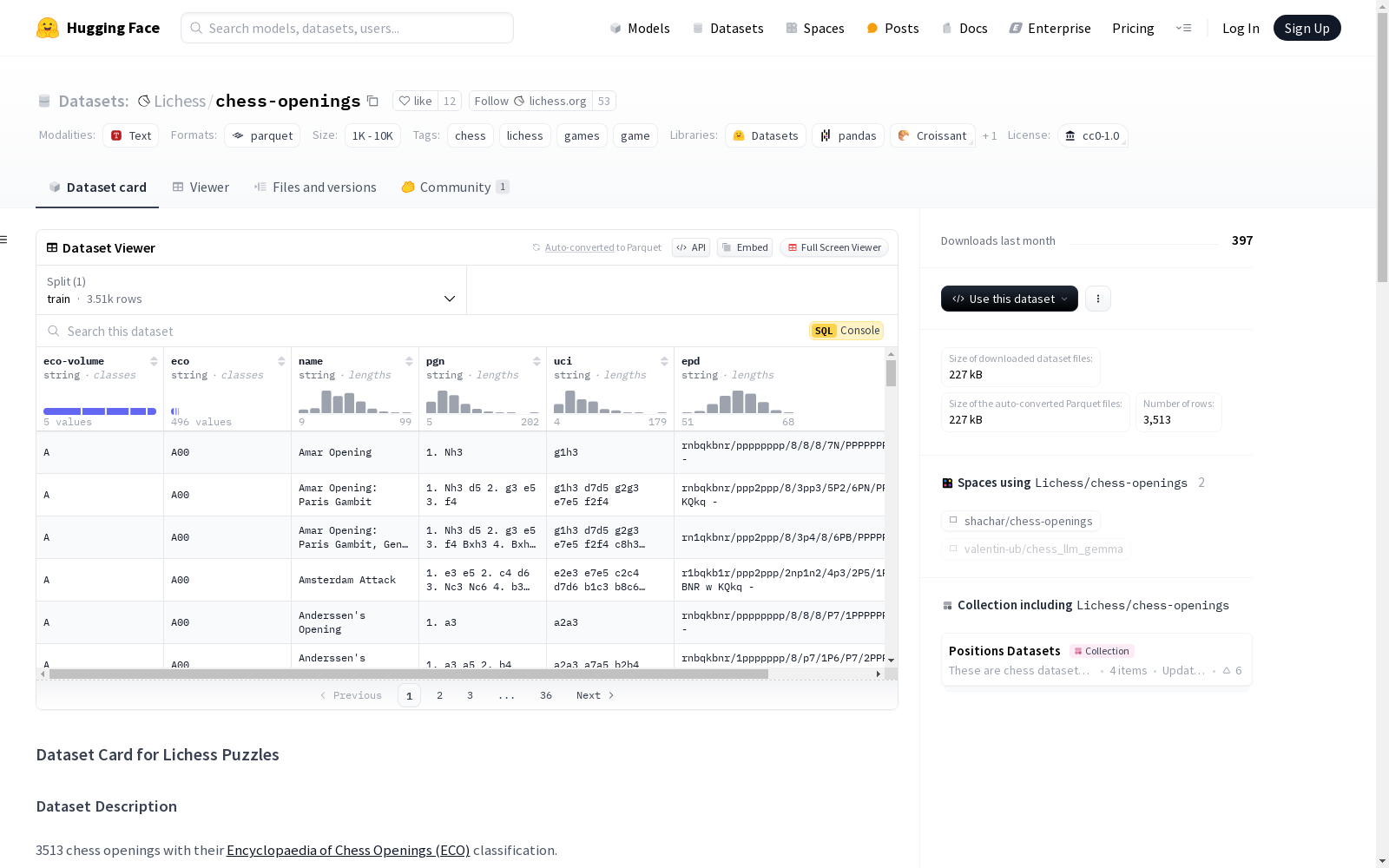Click the name lengths histogram
Image resolution: width=1389 pixels, height=868 pixels.
pyautogui.click(x=355, y=402)
